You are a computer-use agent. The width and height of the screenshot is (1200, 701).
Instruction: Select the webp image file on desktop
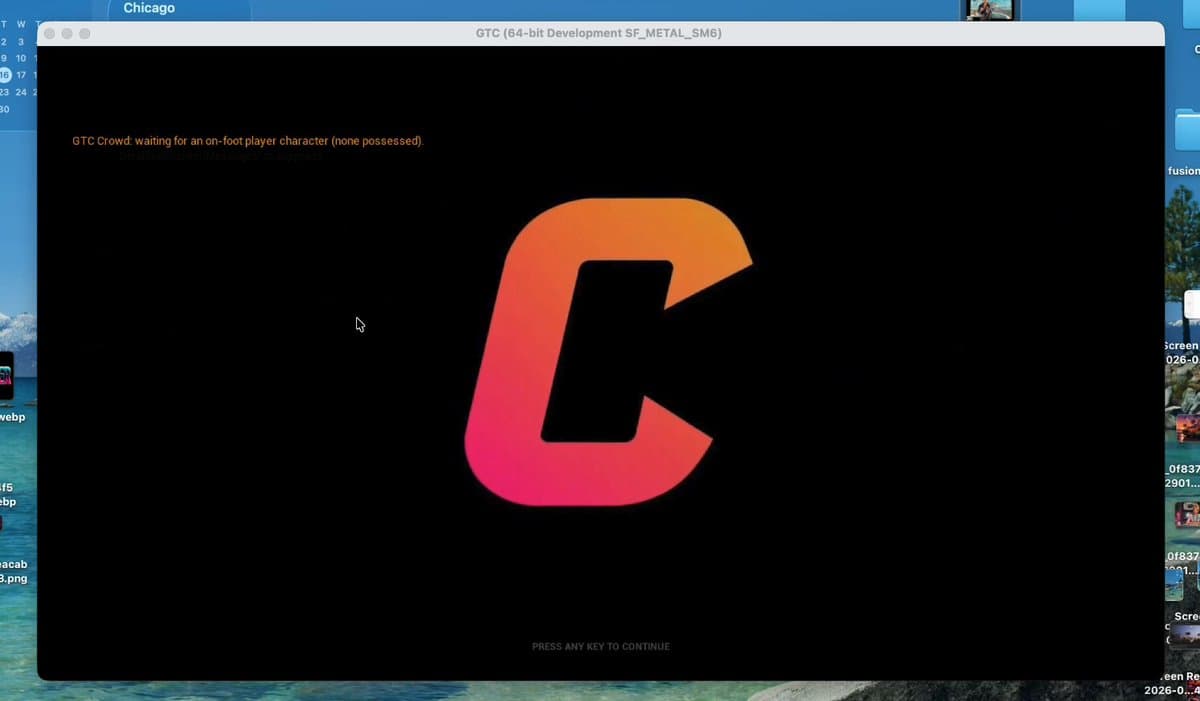pyautogui.click(x=6, y=375)
